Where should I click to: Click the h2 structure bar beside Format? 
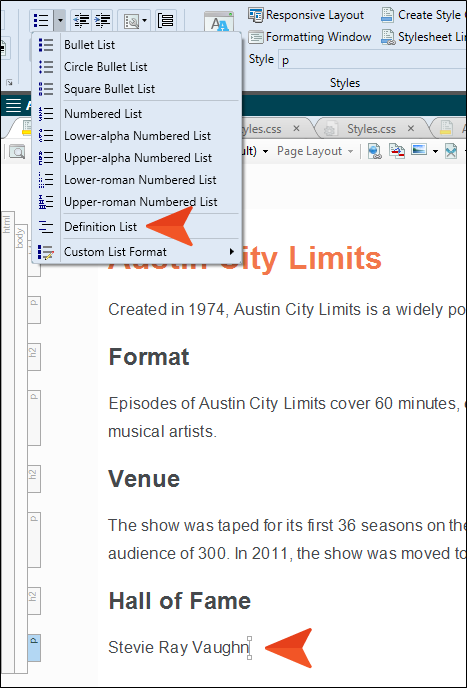[34, 357]
